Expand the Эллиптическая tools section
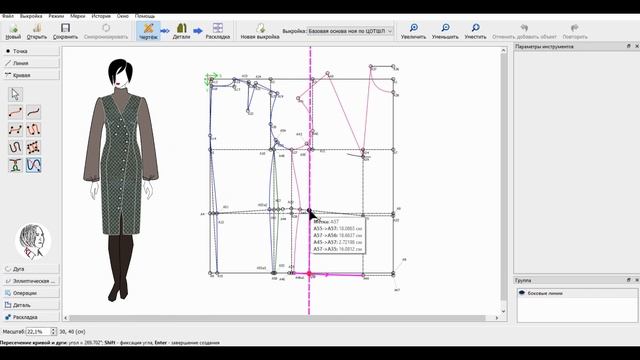This screenshot has width=640, height=360. coord(31,281)
